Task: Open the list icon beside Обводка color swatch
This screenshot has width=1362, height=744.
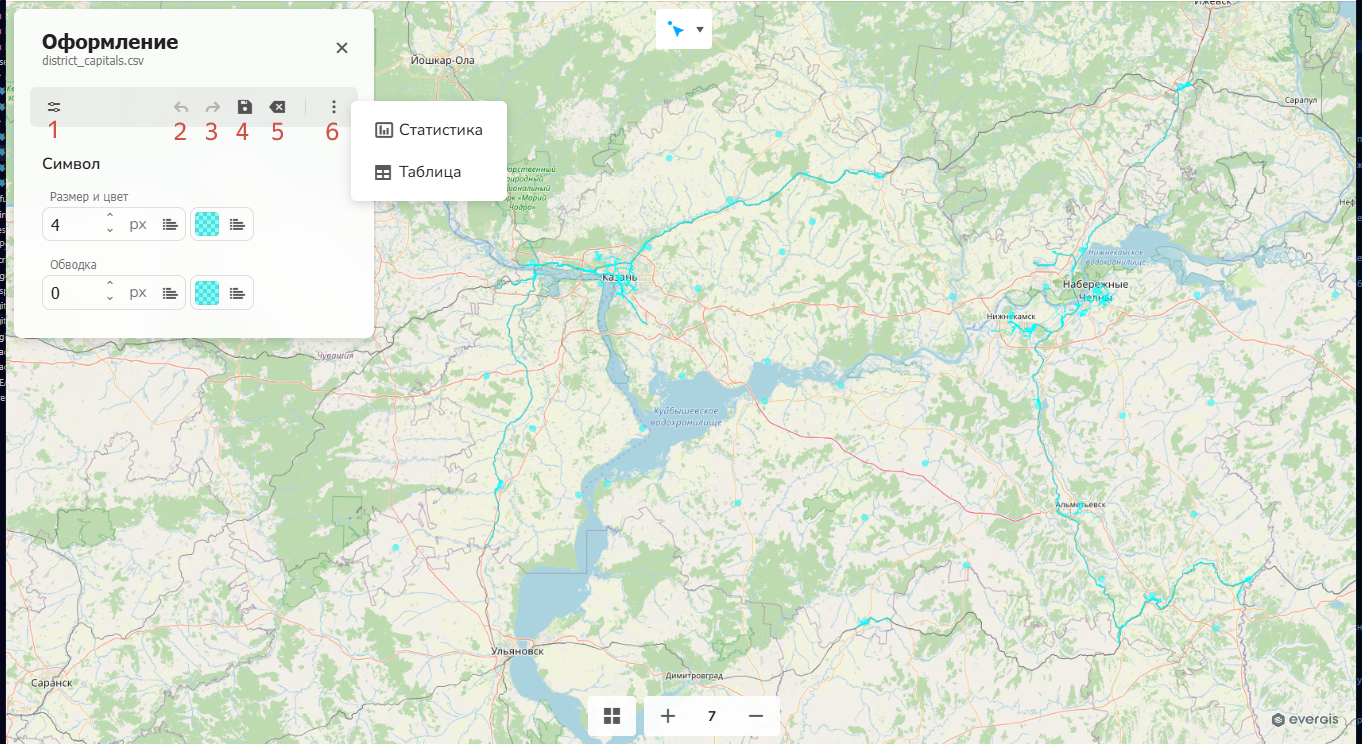Action: 237,293
